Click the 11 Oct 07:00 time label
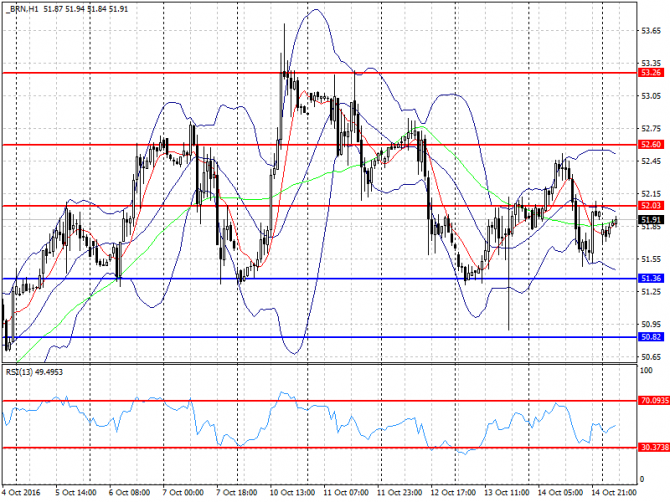The image size is (670, 502). pyautogui.click(x=346, y=493)
